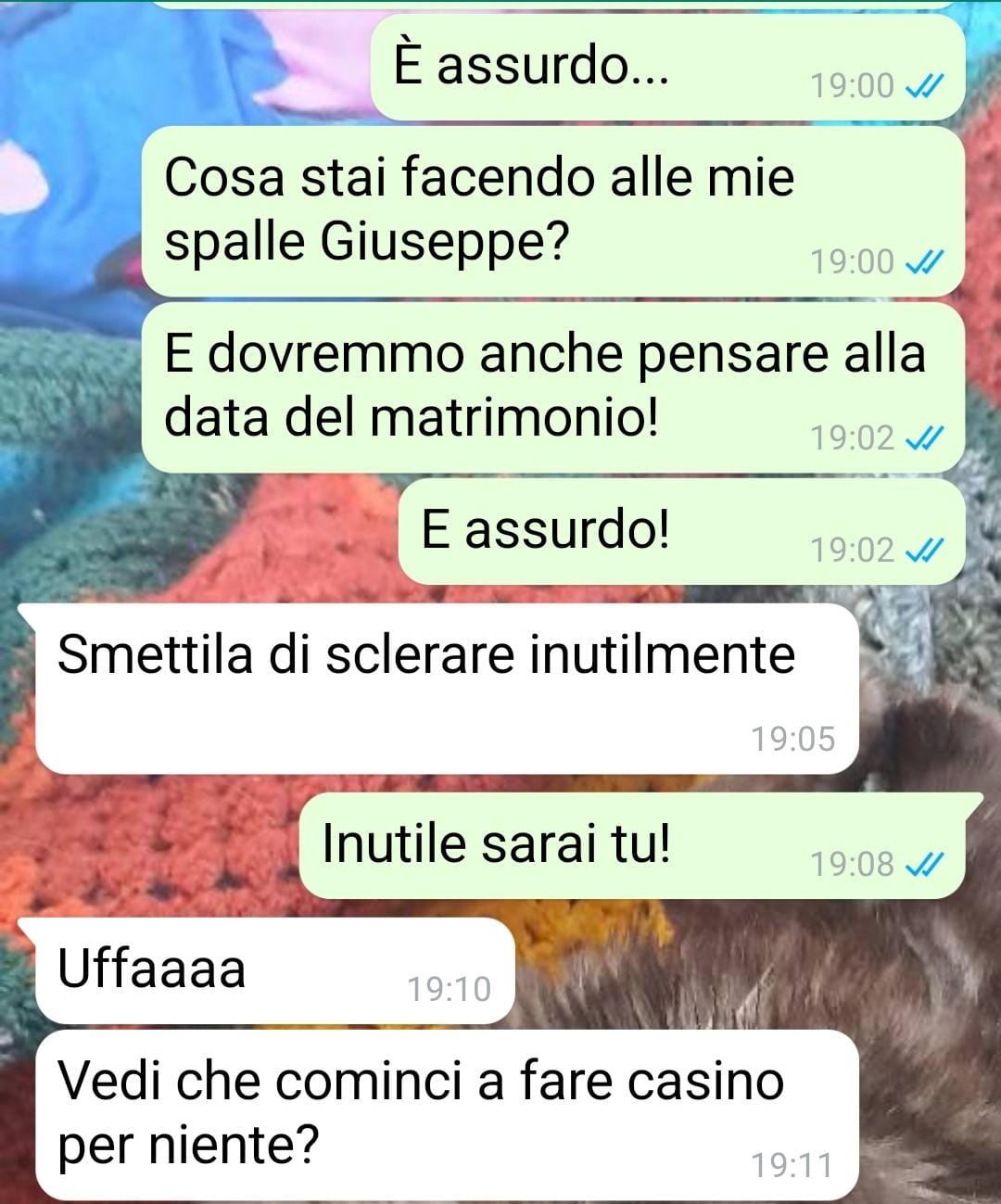Select message Cosa stai facendo alle mie spalle
1001x1204 pixels.
pos(552,212)
